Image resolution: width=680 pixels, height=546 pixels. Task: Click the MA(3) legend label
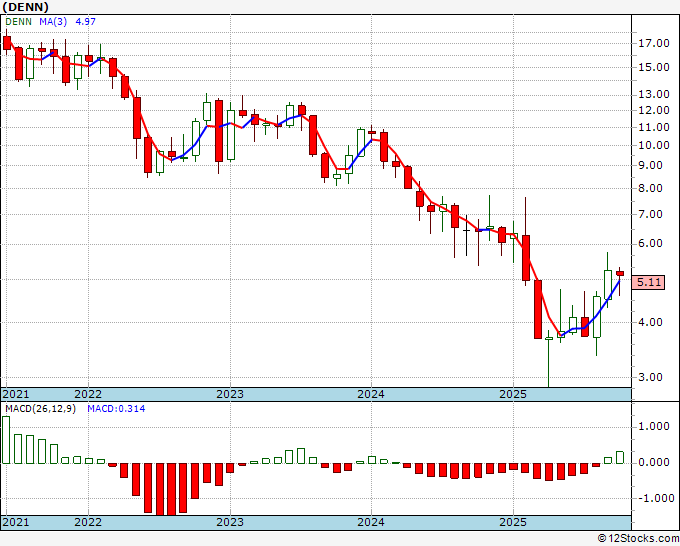(x=53, y=22)
